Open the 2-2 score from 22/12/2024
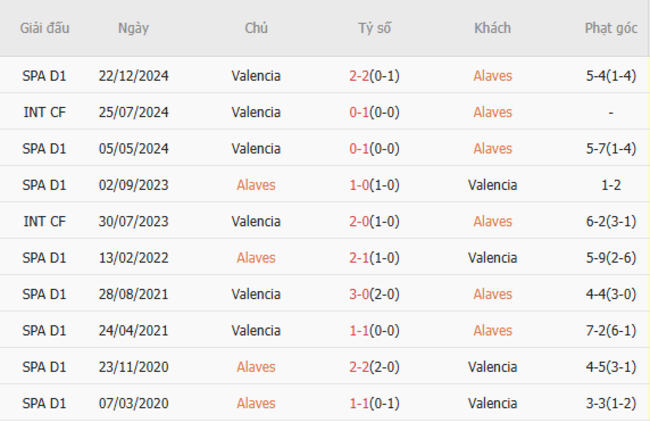Viewport: 650px width, 431px height. pyautogui.click(x=359, y=75)
